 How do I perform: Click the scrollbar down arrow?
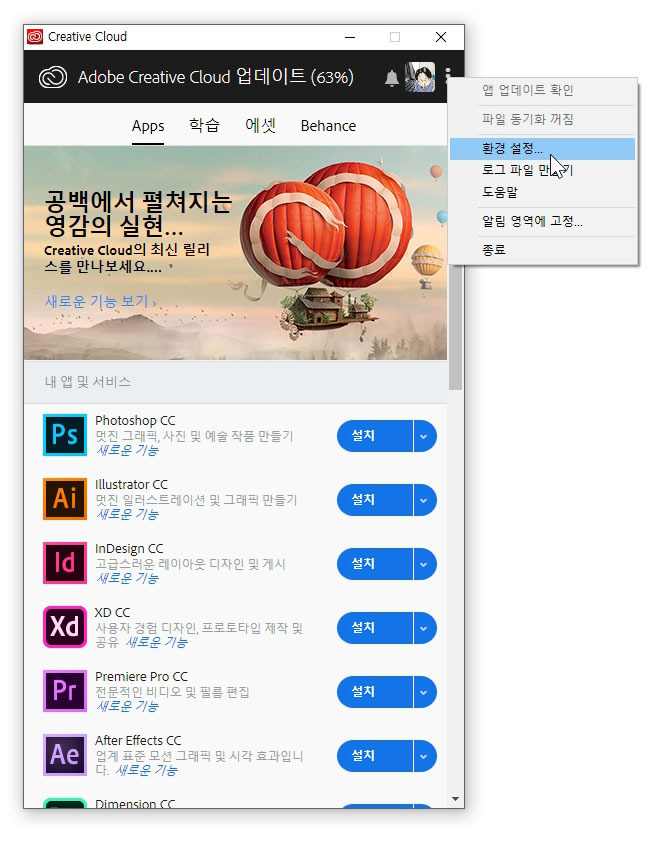pyautogui.click(x=455, y=799)
